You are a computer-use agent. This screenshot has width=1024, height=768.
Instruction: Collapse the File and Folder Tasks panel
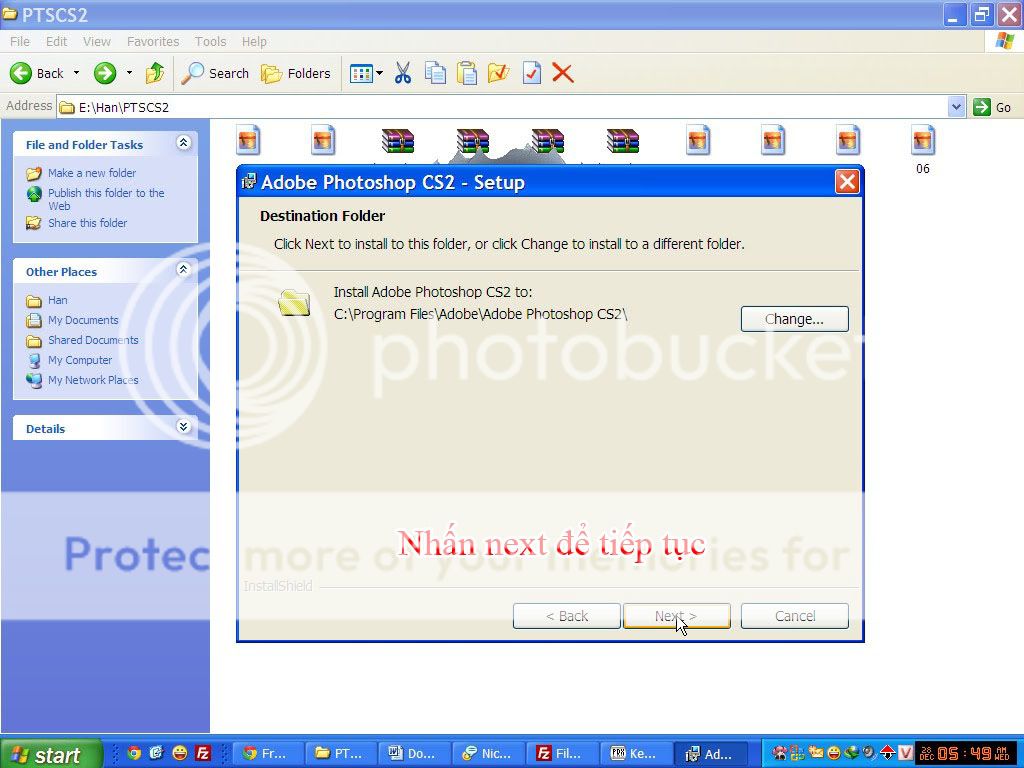[x=184, y=143]
